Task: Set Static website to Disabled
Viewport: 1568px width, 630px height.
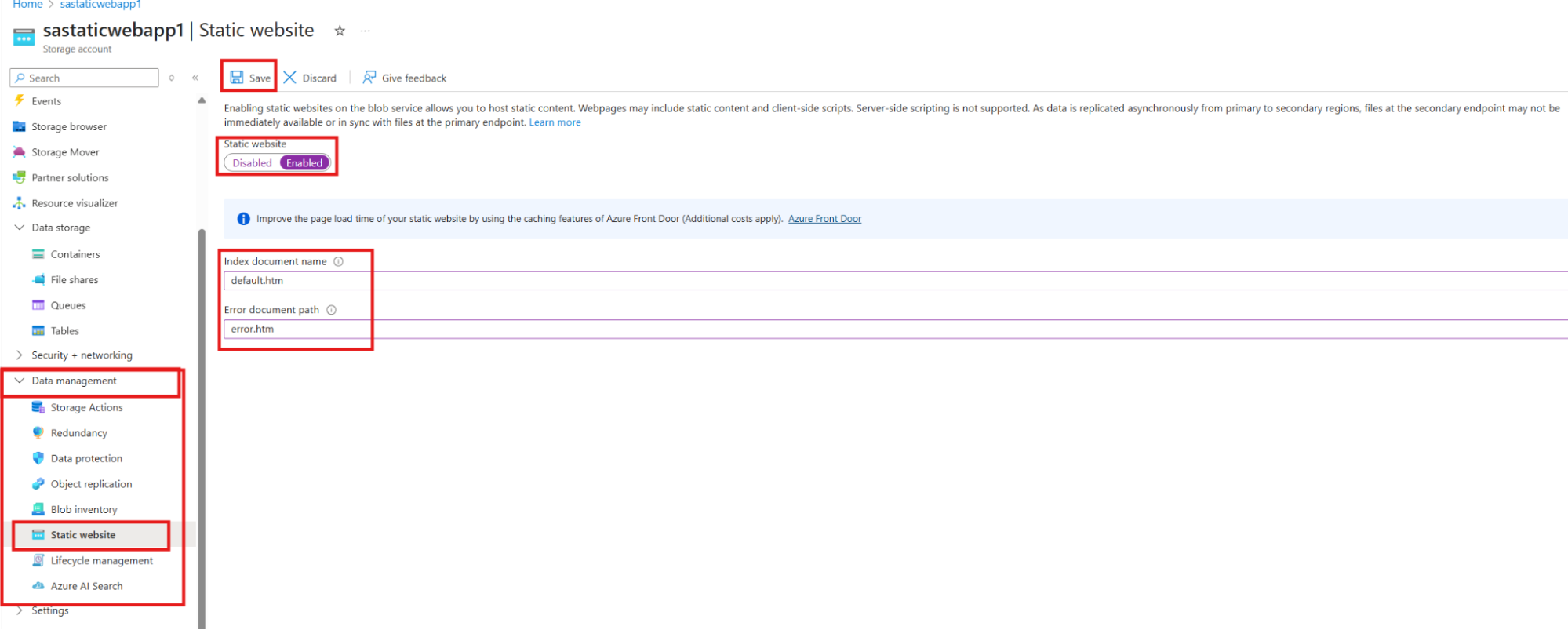Action: [252, 163]
